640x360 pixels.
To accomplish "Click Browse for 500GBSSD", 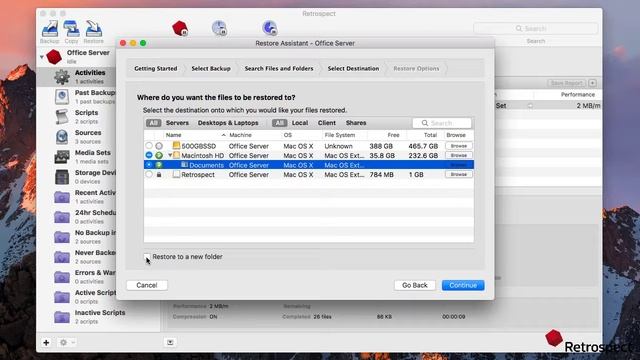I will 459,146.
